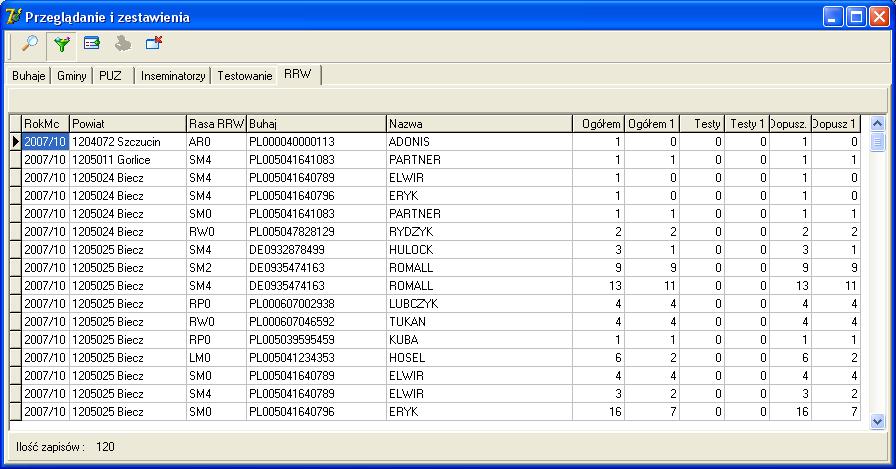
Task: Click the Nazwa column header
Action: [x=479, y=124]
